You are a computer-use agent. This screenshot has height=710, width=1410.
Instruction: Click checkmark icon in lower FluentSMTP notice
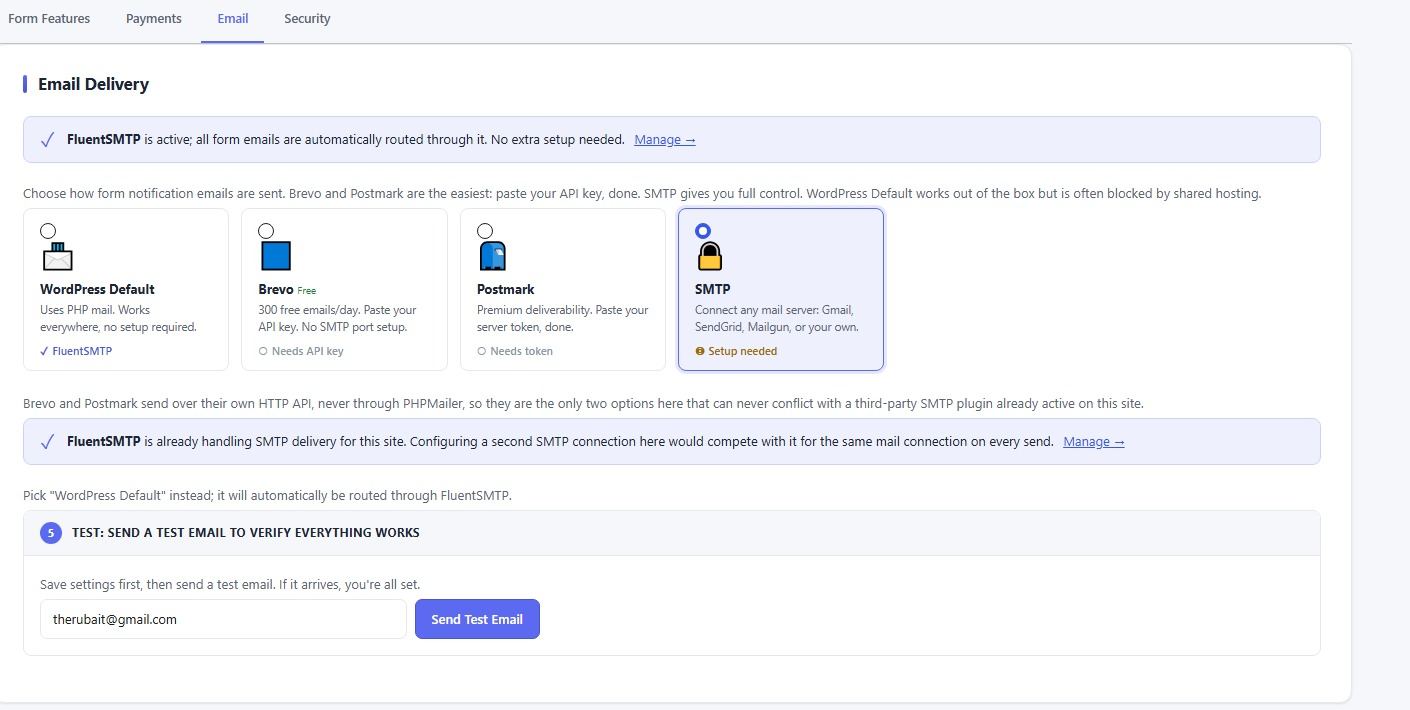pos(47,442)
